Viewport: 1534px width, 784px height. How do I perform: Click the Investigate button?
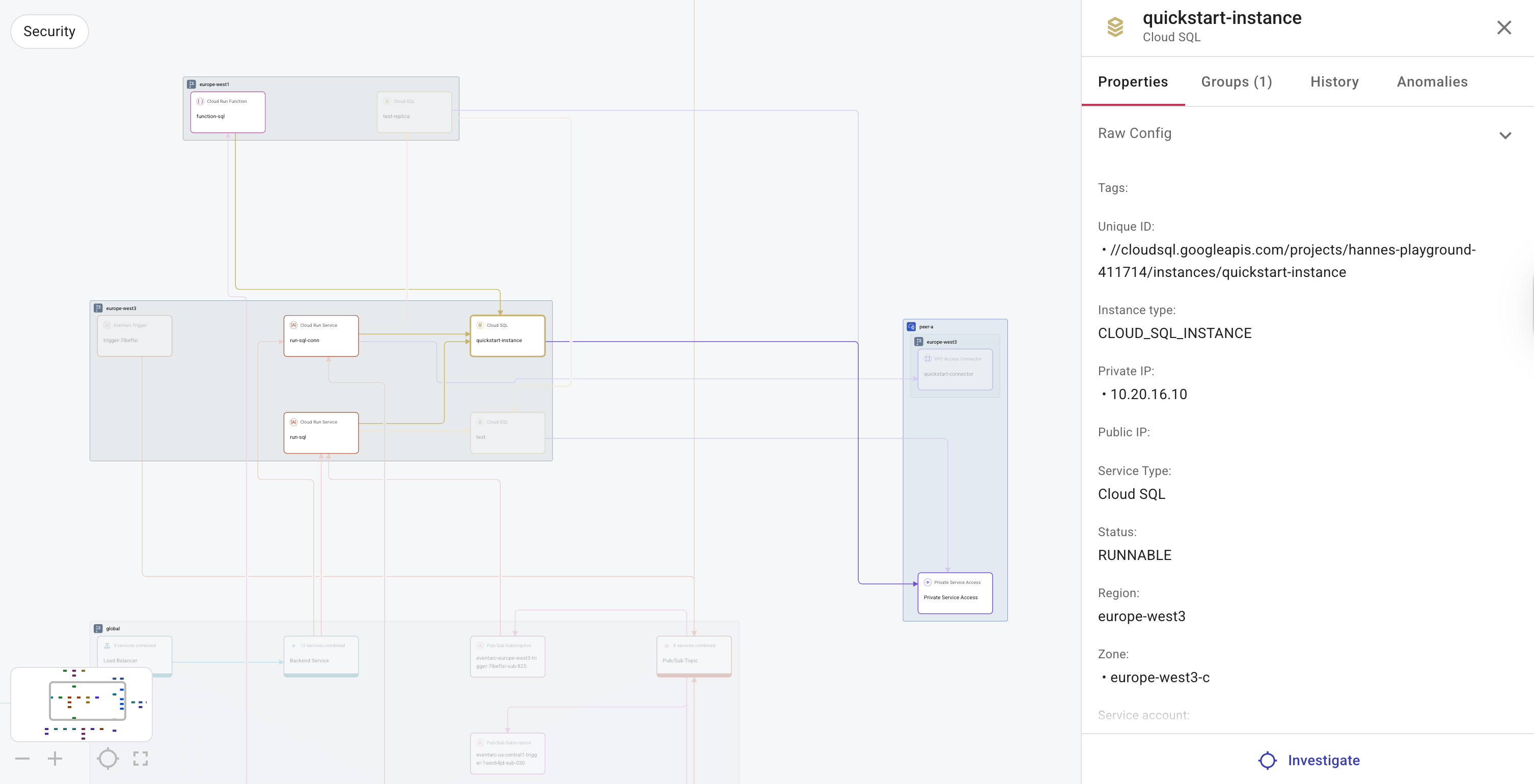pyautogui.click(x=1308, y=760)
